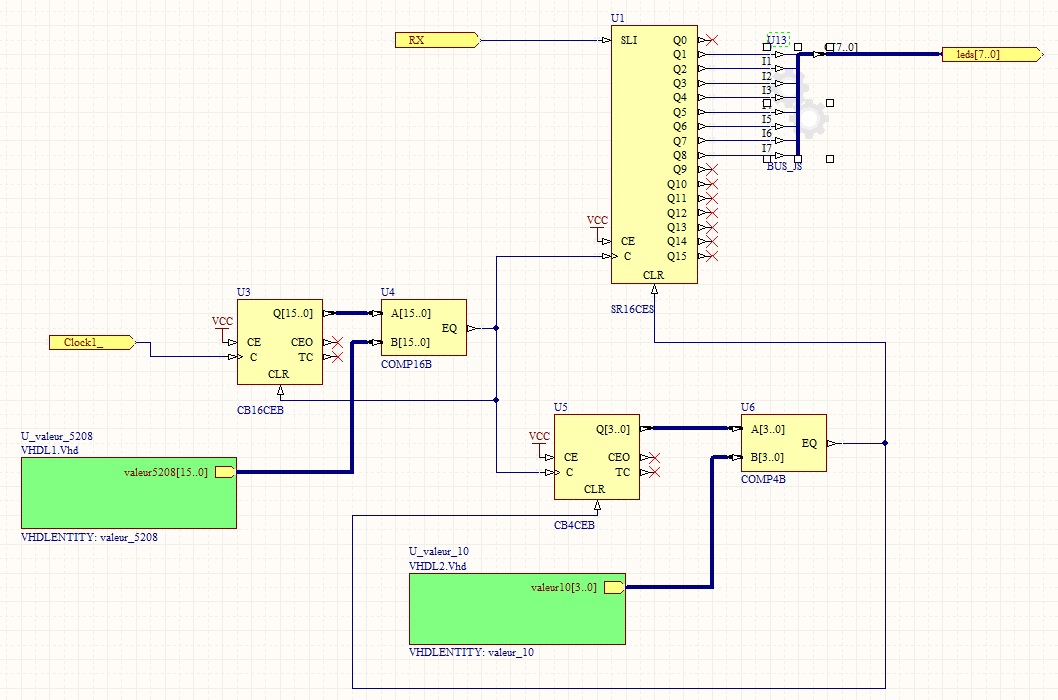The image size is (1058, 700).
Task: Select the no-connect marker on U3 CEO
Action: click(x=335, y=342)
